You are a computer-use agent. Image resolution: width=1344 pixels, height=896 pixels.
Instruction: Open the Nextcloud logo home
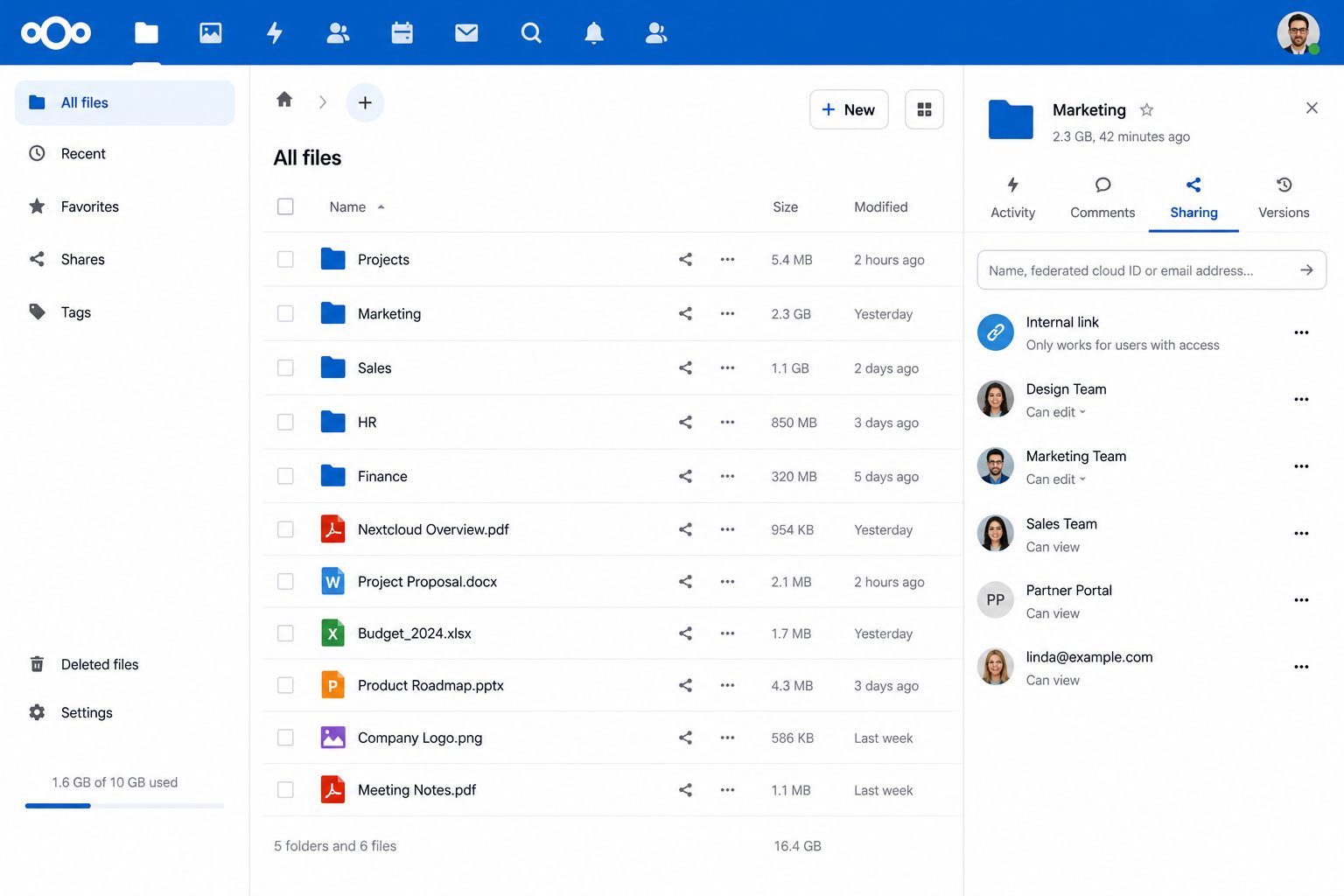click(56, 33)
